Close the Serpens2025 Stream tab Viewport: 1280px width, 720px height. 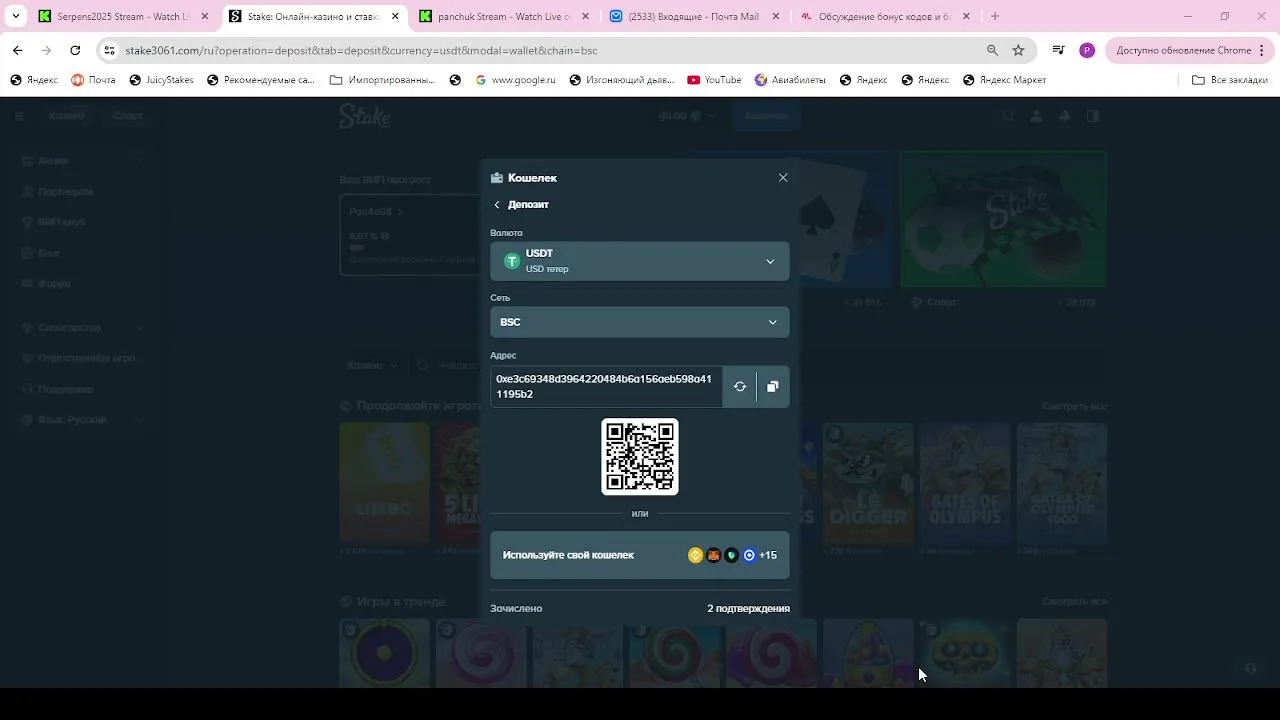point(205,16)
